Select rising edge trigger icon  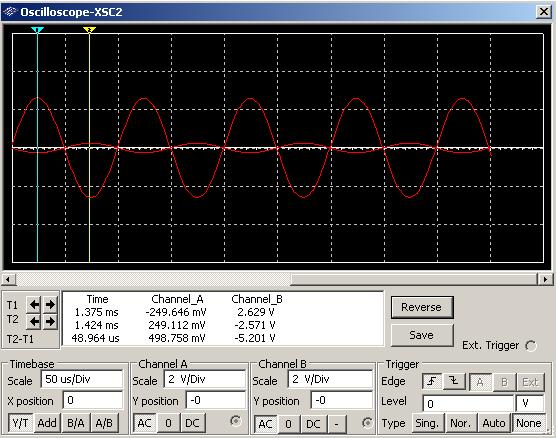pyautogui.click(x=432, y=382)
